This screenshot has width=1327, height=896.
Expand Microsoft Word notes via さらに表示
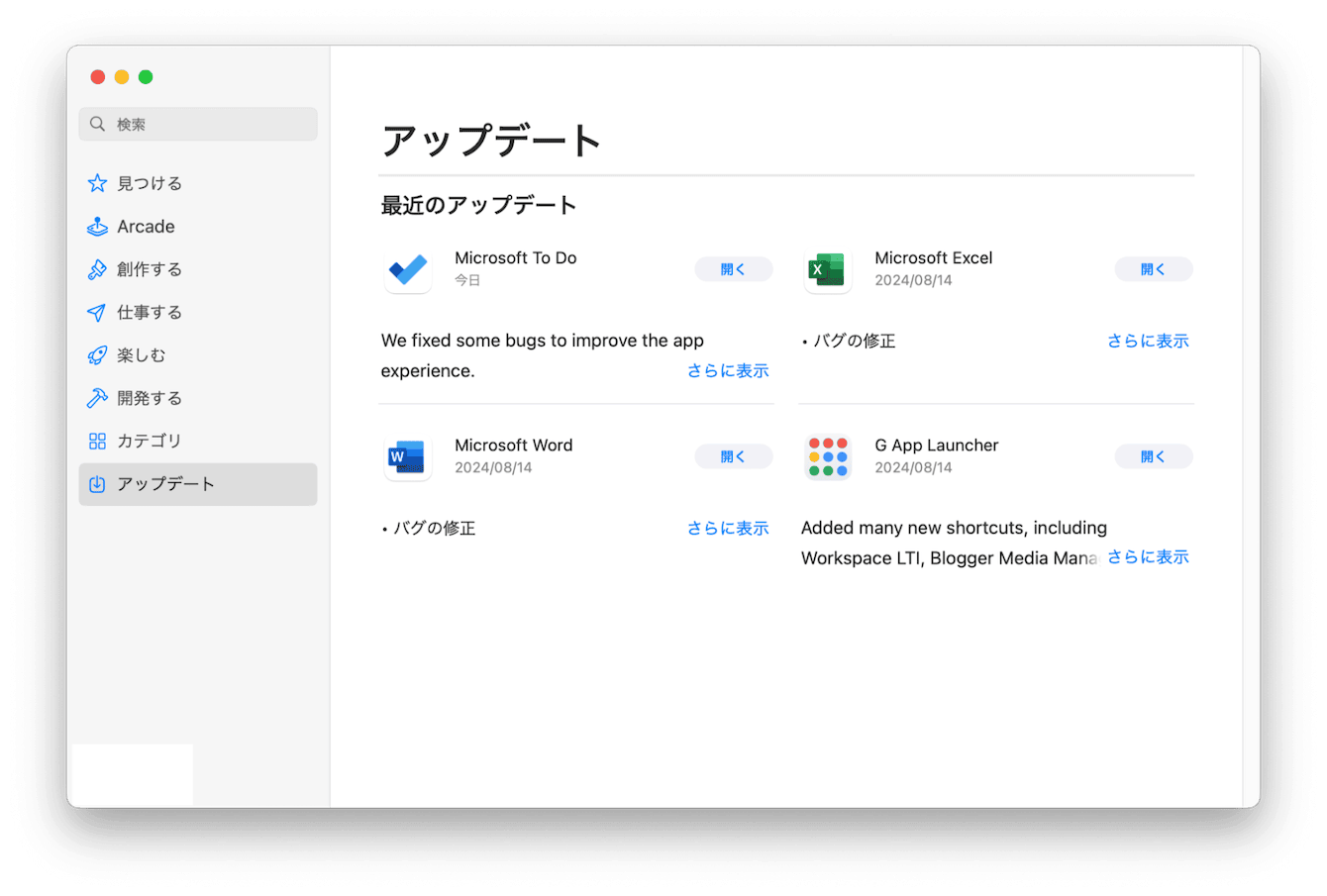tap(728, 528)
